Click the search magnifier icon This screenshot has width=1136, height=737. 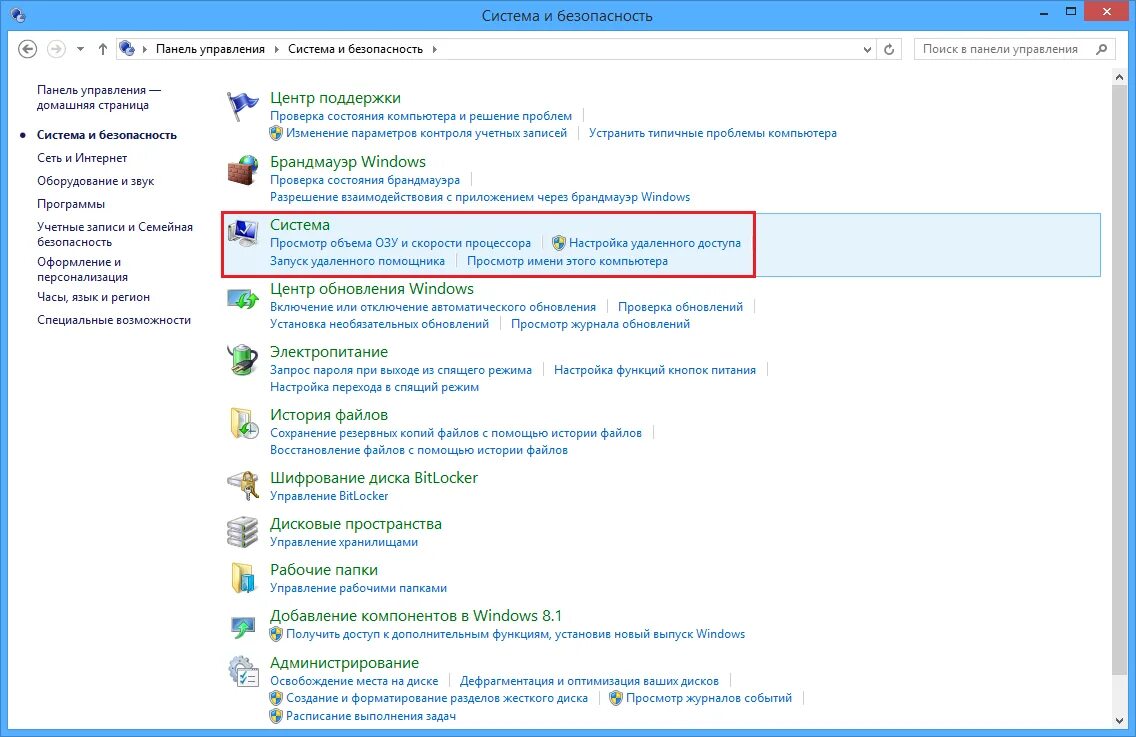1101,49
